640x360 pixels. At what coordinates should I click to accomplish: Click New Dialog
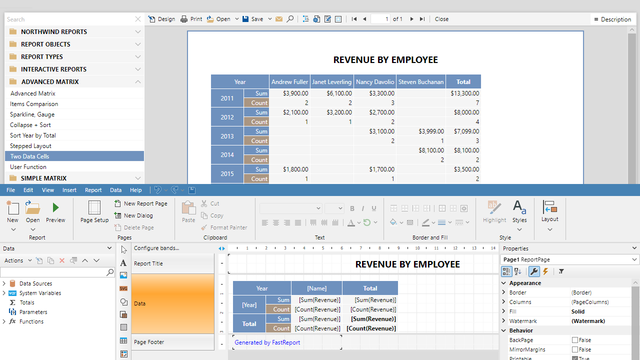click(133, 216)
